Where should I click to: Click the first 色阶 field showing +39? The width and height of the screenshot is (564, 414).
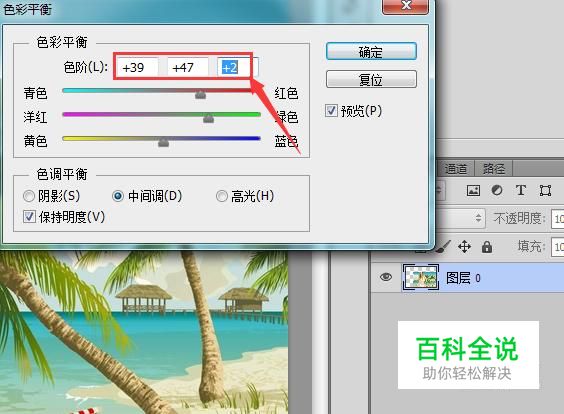(138, 67)
